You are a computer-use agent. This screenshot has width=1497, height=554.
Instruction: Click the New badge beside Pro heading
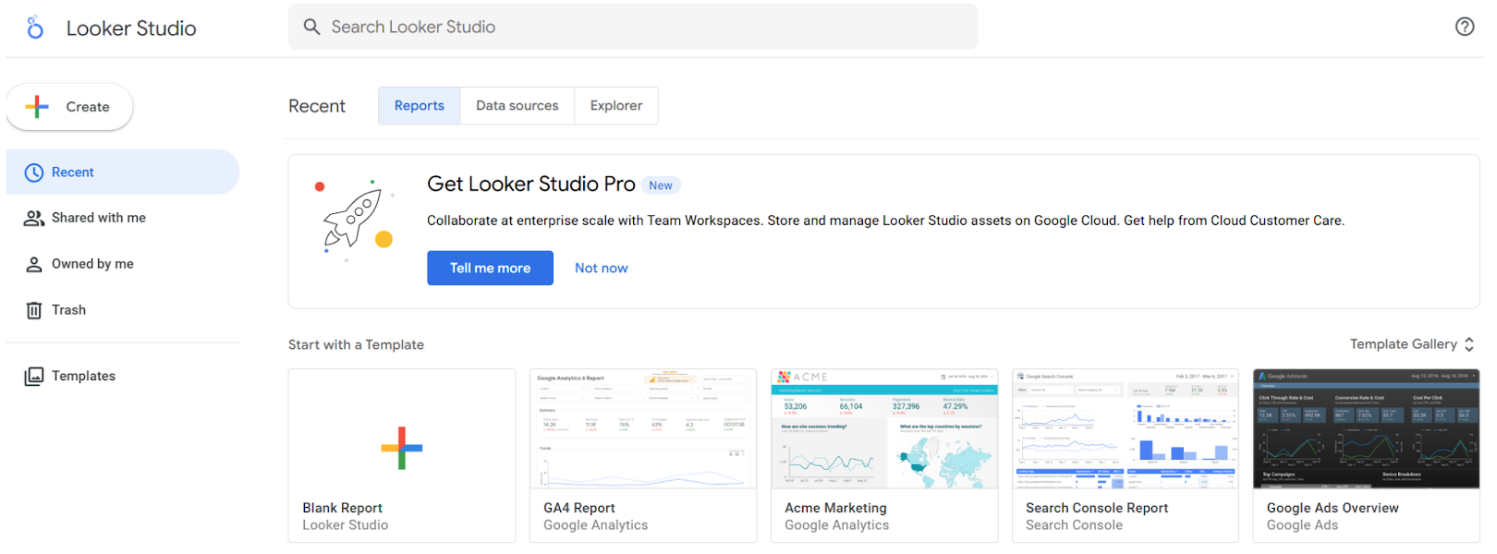661,185
